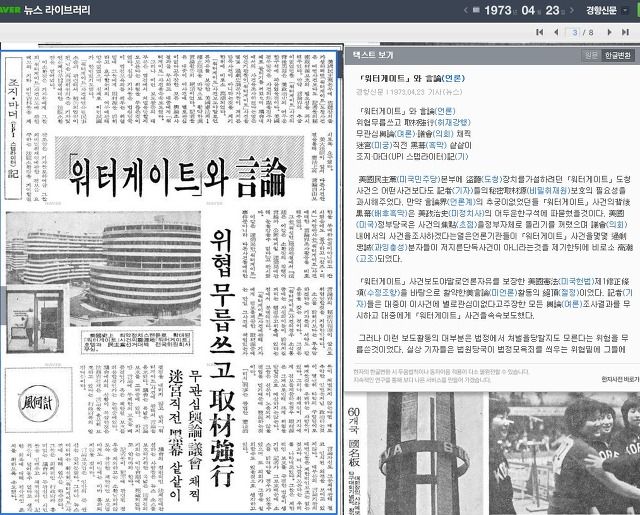This screenshot has width=640, height=515.
Task: Click the (비밀취재원) link
Action: (x=548, y=190)
